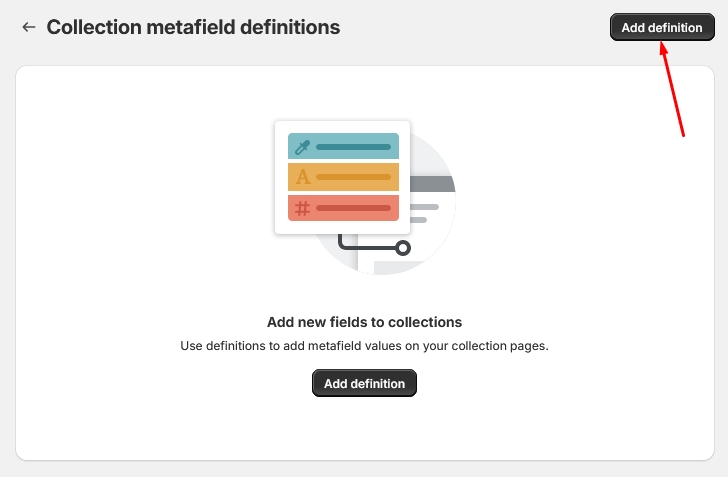Click the back arrow beside the page title

tap(29, 28)
